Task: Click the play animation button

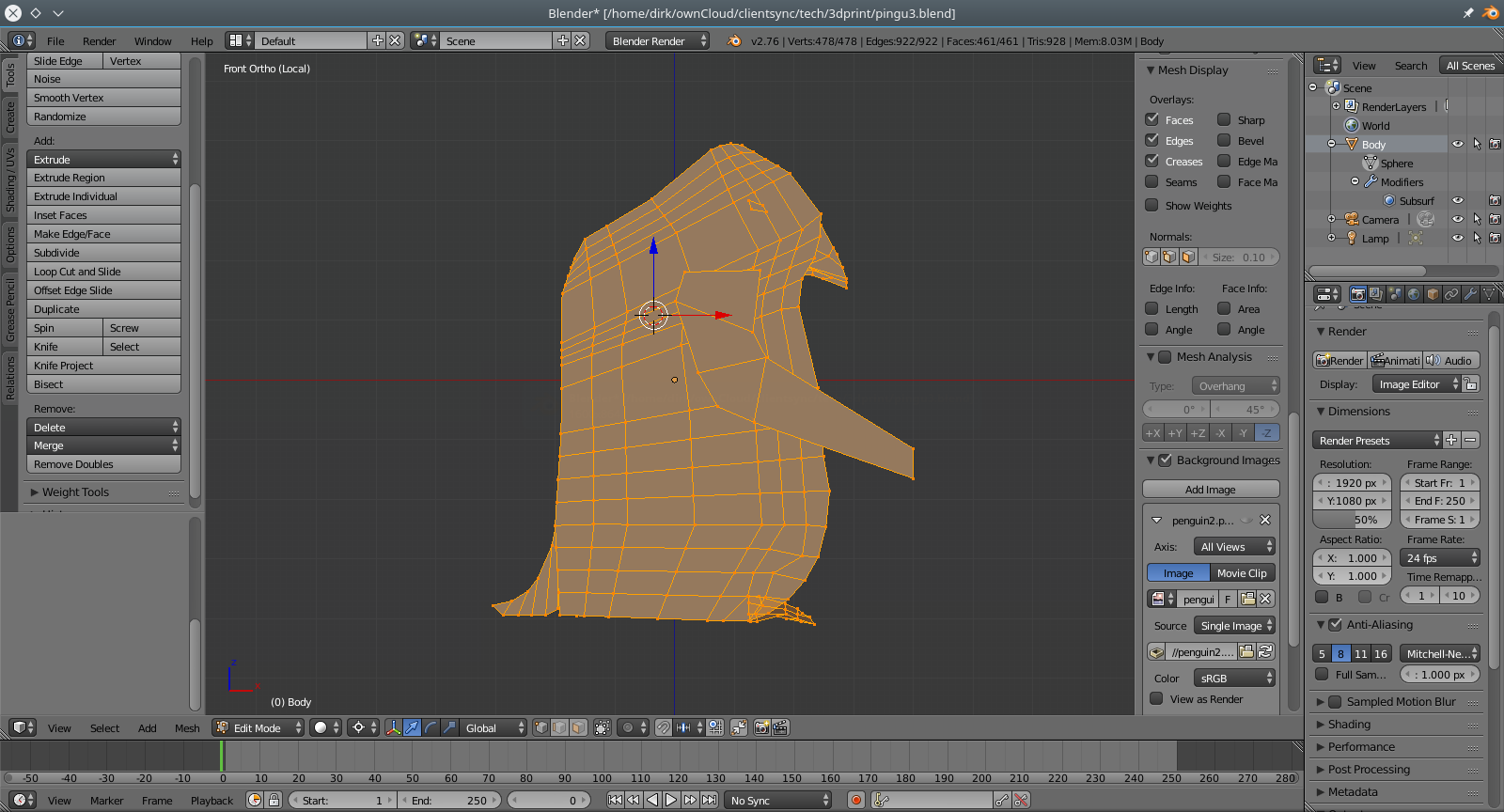Action: pos(671,800)
